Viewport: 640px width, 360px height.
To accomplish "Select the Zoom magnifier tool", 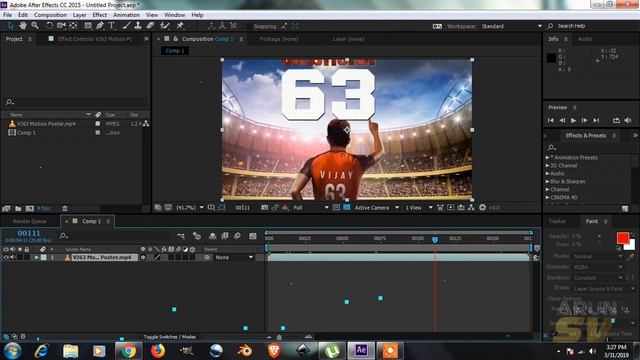I will 35,26.
